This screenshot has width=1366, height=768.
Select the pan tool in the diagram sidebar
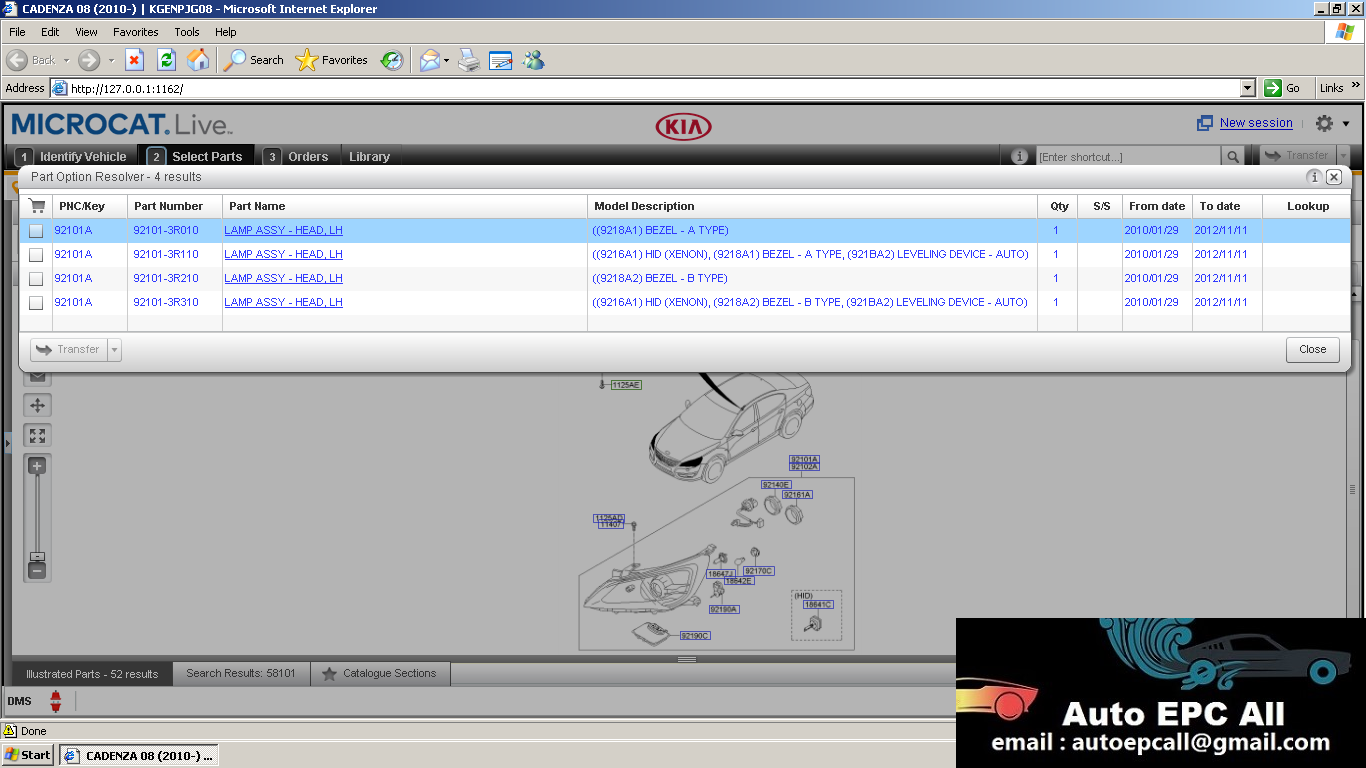36,405
